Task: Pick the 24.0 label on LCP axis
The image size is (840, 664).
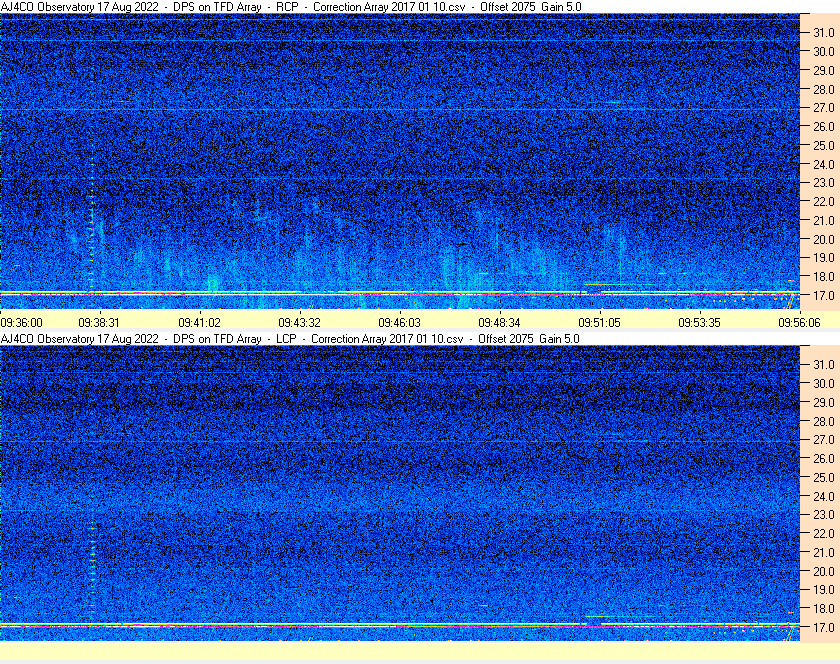Action: coord(824,496)
